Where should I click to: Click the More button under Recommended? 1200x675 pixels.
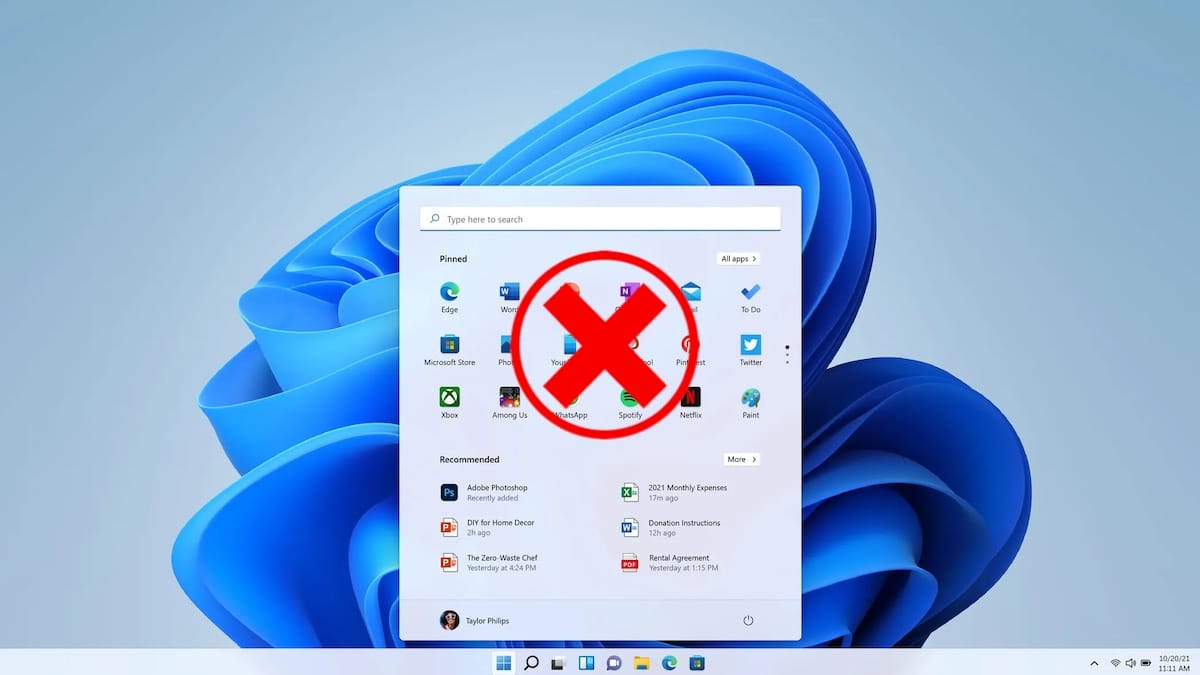(741, 459)
